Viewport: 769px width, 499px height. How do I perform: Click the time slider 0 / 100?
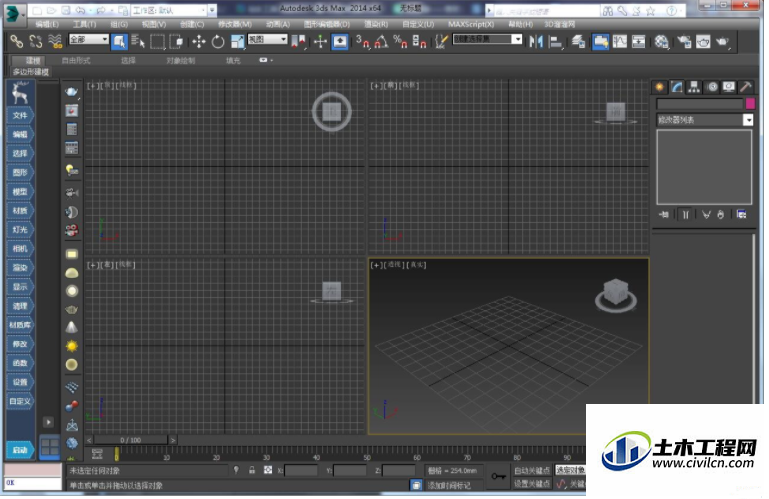(x=130, y=440)
